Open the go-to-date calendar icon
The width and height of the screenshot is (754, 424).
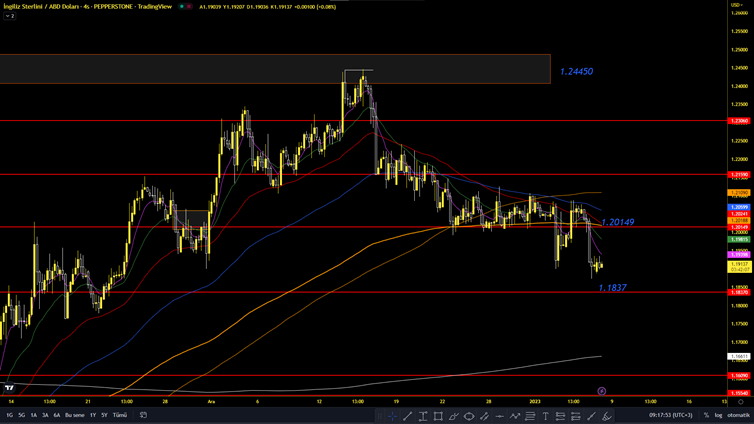click(143, 415)
